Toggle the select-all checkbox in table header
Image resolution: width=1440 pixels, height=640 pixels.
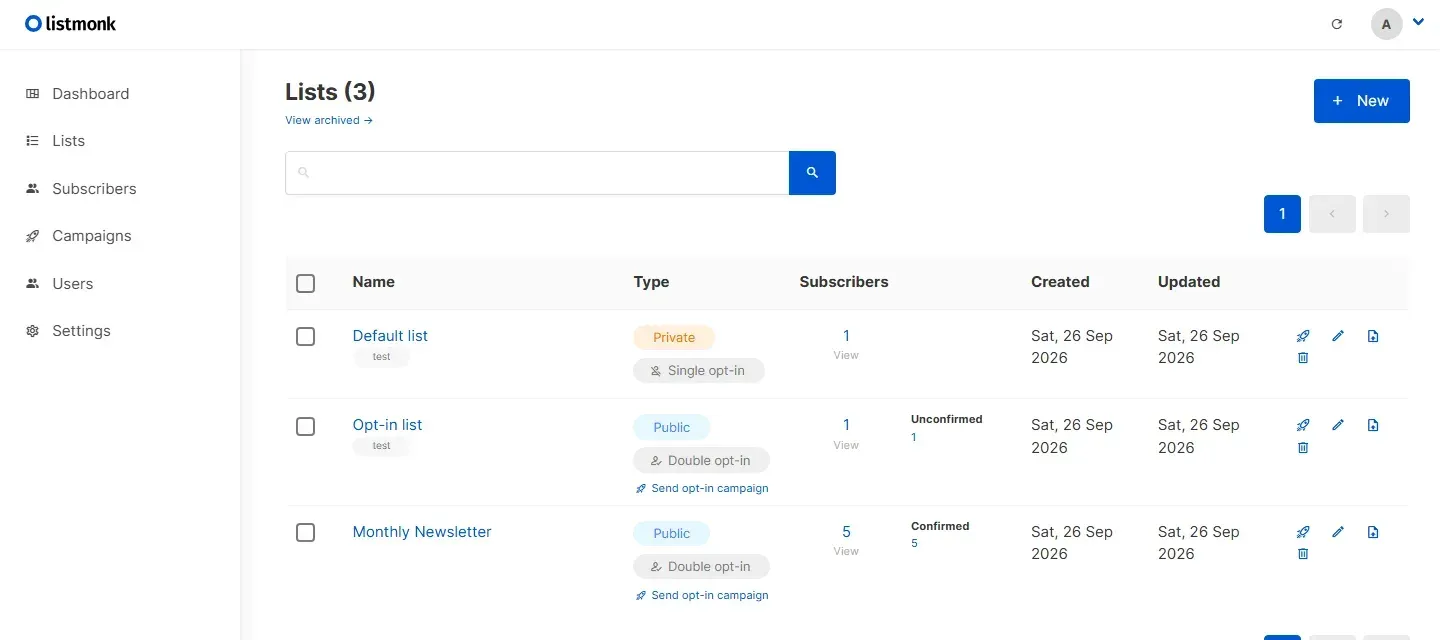[x=306, y=284]
